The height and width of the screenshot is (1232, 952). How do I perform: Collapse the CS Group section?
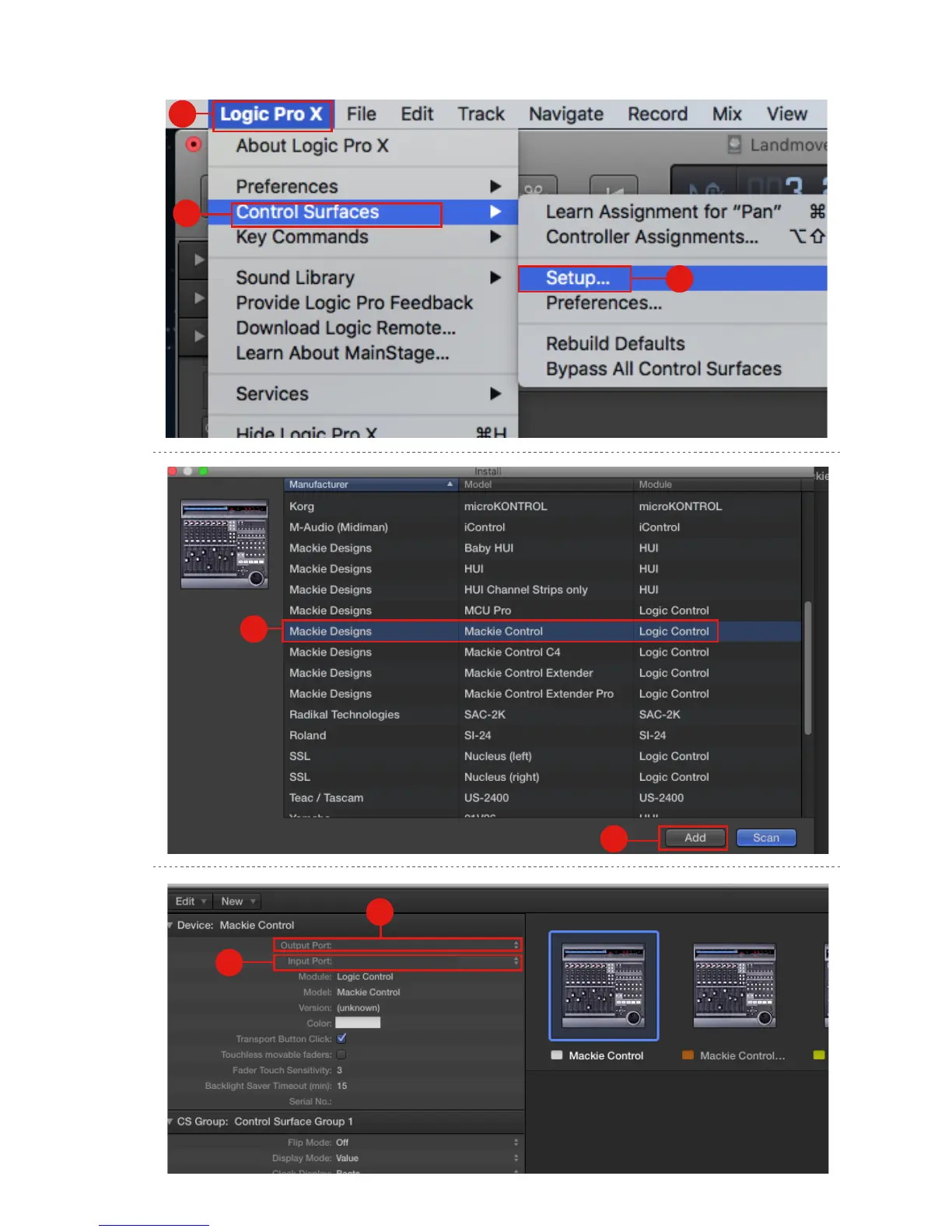[170, 1122]
